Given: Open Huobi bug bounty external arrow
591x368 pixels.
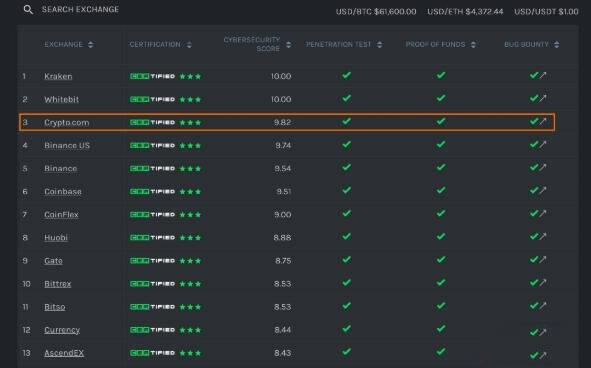Looking at the screenshot, I should click(x=543, y=237).
